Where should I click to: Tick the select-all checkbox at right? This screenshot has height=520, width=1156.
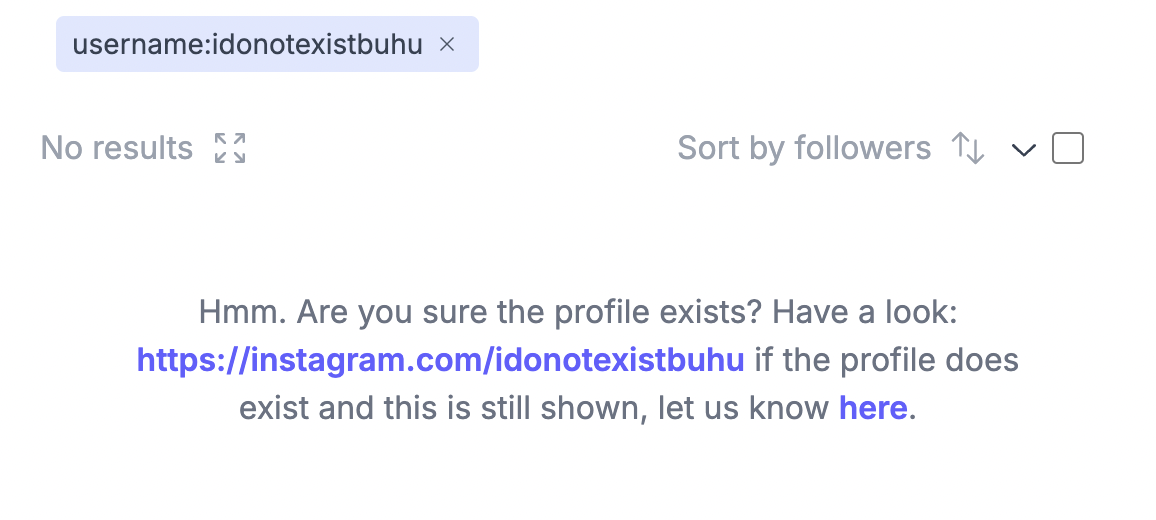[1068, 148]
